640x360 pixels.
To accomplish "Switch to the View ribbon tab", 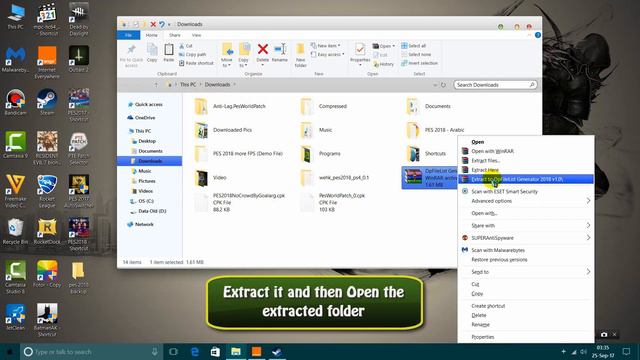I will point(196,35).
